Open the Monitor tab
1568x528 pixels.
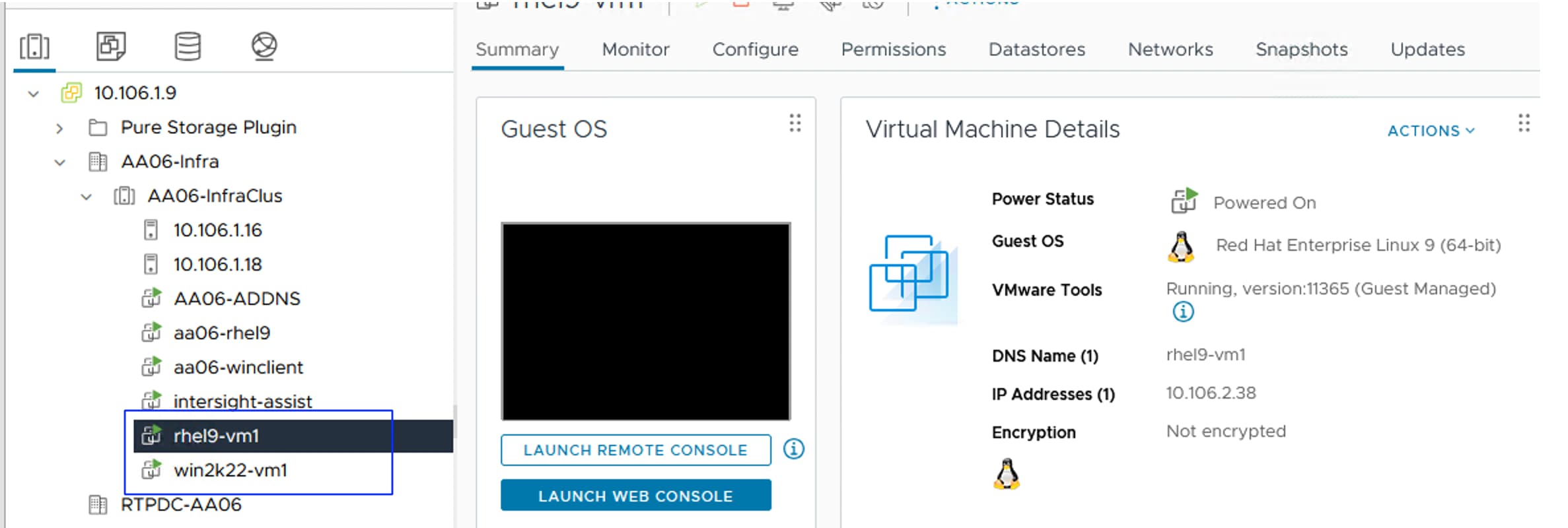click(635, 49)
